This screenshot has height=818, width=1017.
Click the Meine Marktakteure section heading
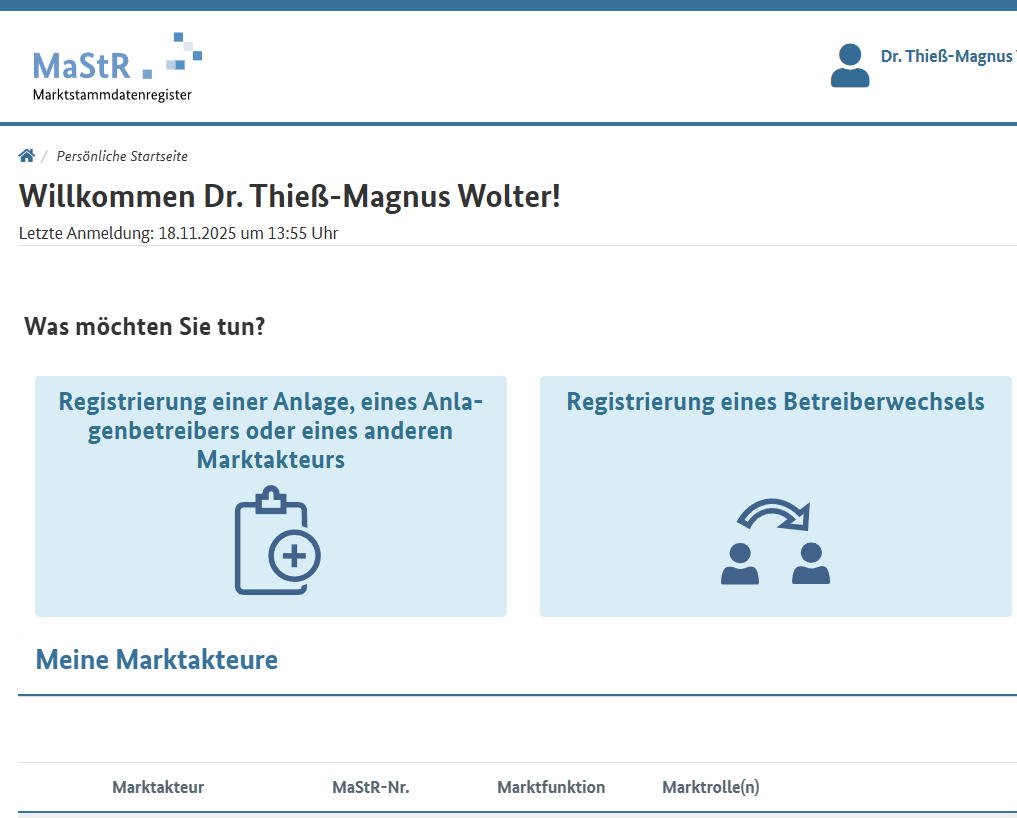click(x=157, y=659)
